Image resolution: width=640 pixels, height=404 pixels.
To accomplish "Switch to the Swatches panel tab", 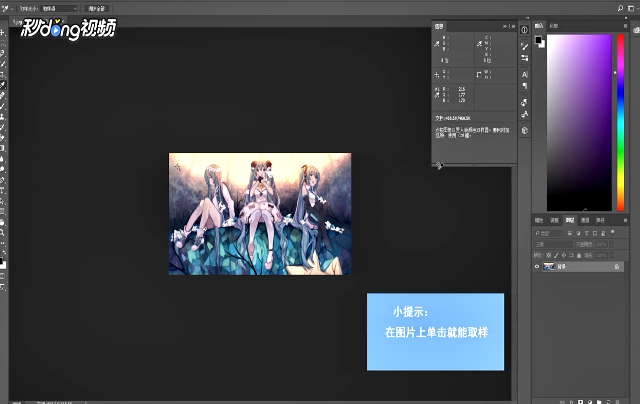I will tap(553, 26).
